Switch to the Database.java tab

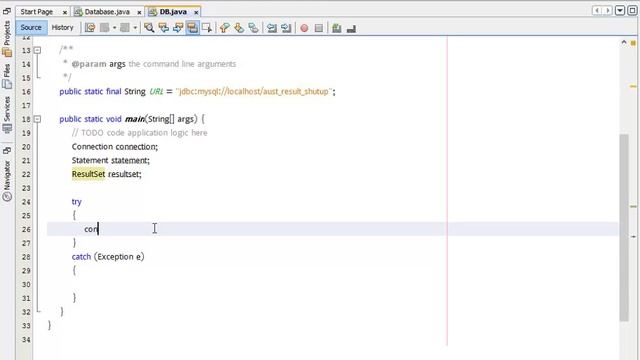(x=107, y=12)
